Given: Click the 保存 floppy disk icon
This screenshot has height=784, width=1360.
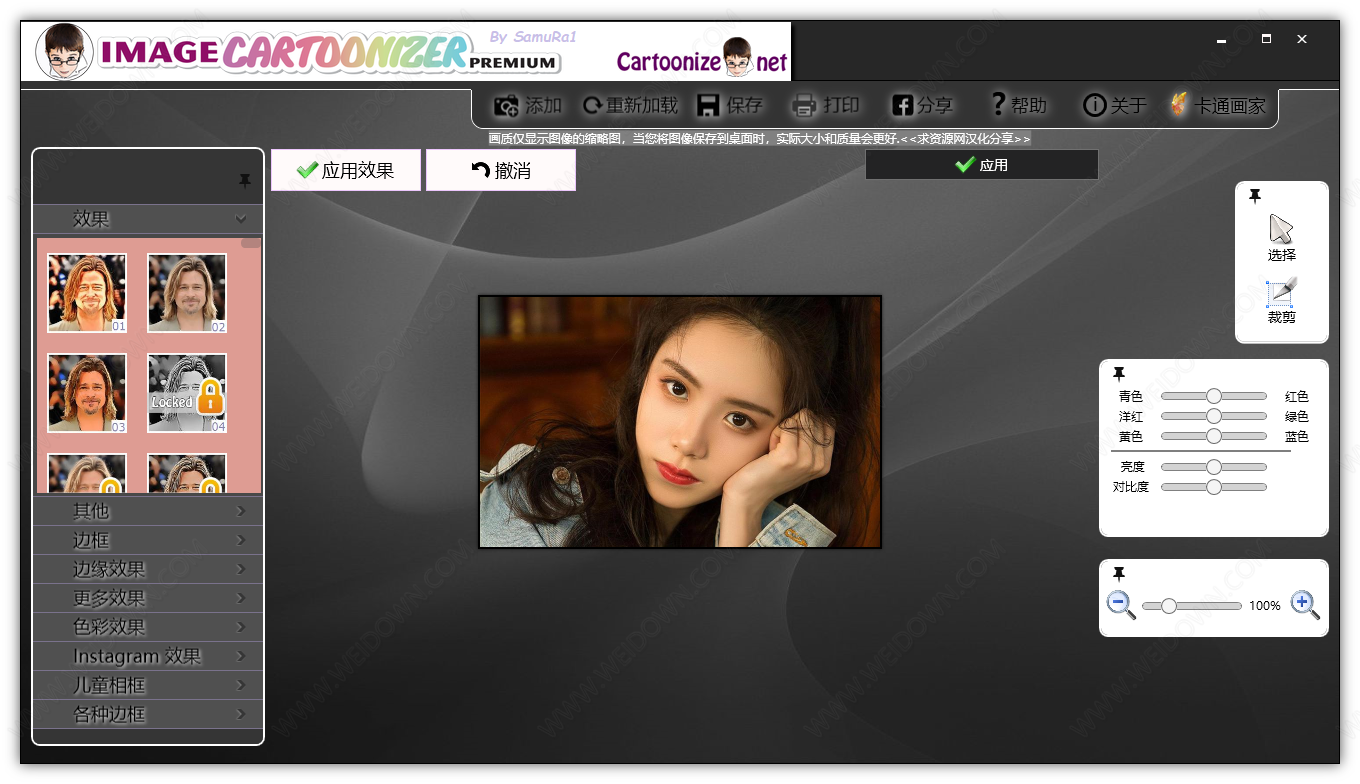Looking at the screenshot, I should 709,105.
